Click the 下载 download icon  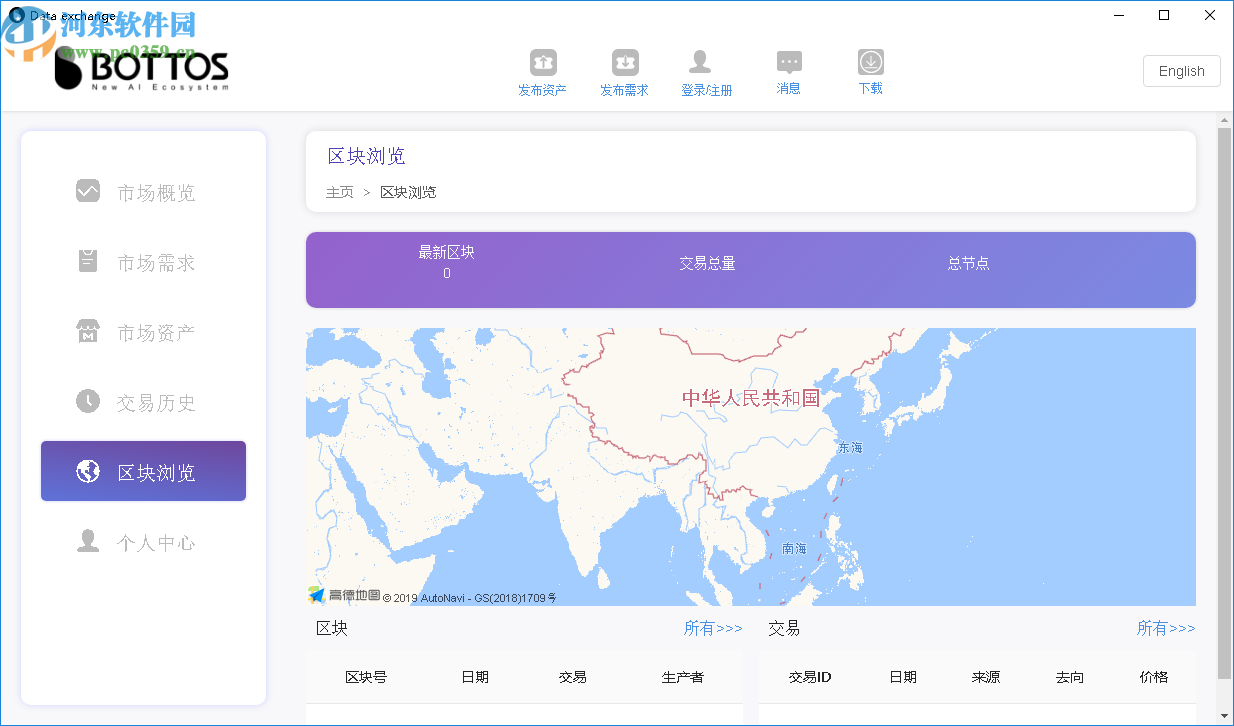[x=869, y=62]
